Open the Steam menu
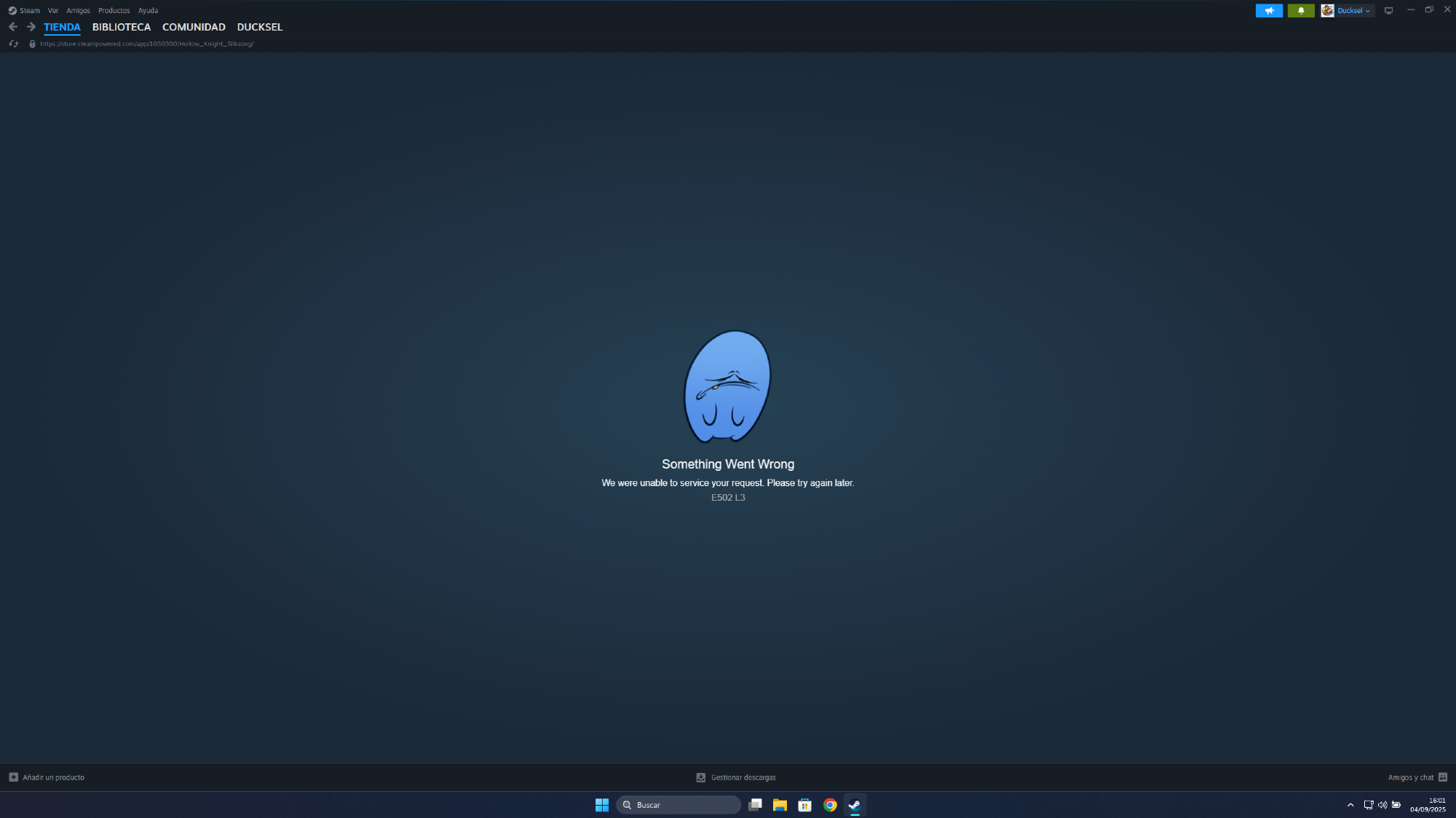Image resolution: width=1456 pixels, height=818 pixels. pos(29,11)
